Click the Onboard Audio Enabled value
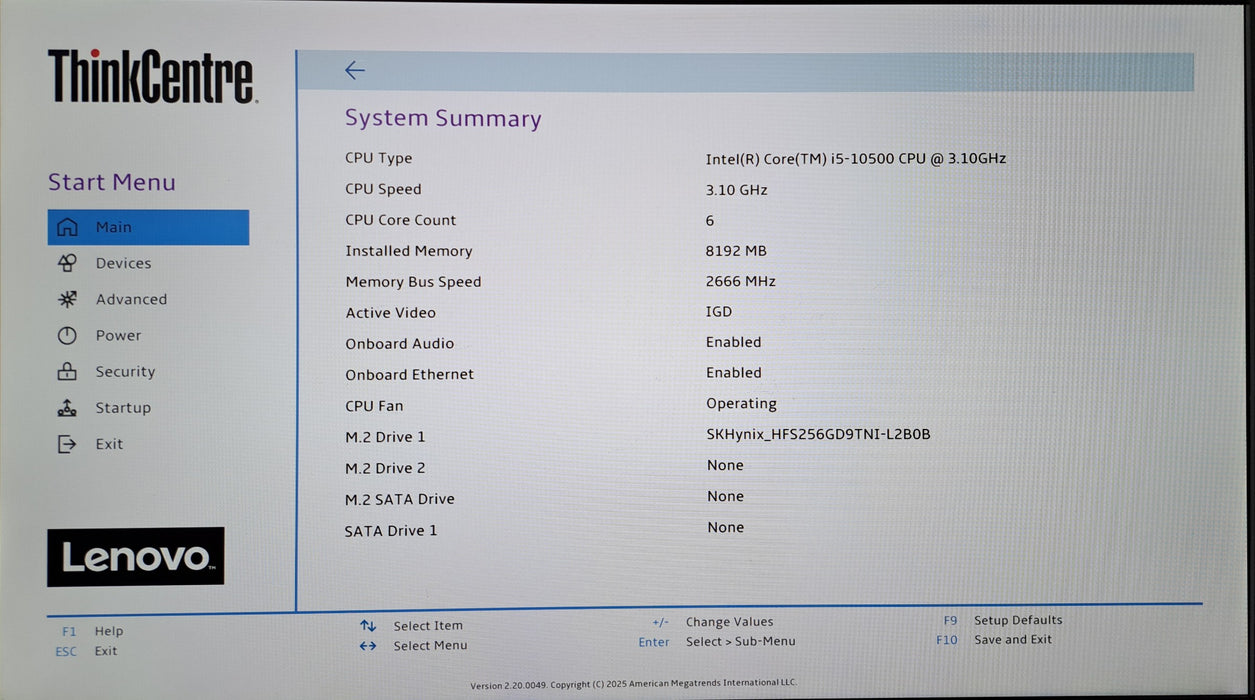The width and height of the screenshot is (1255, 700). 734,342
